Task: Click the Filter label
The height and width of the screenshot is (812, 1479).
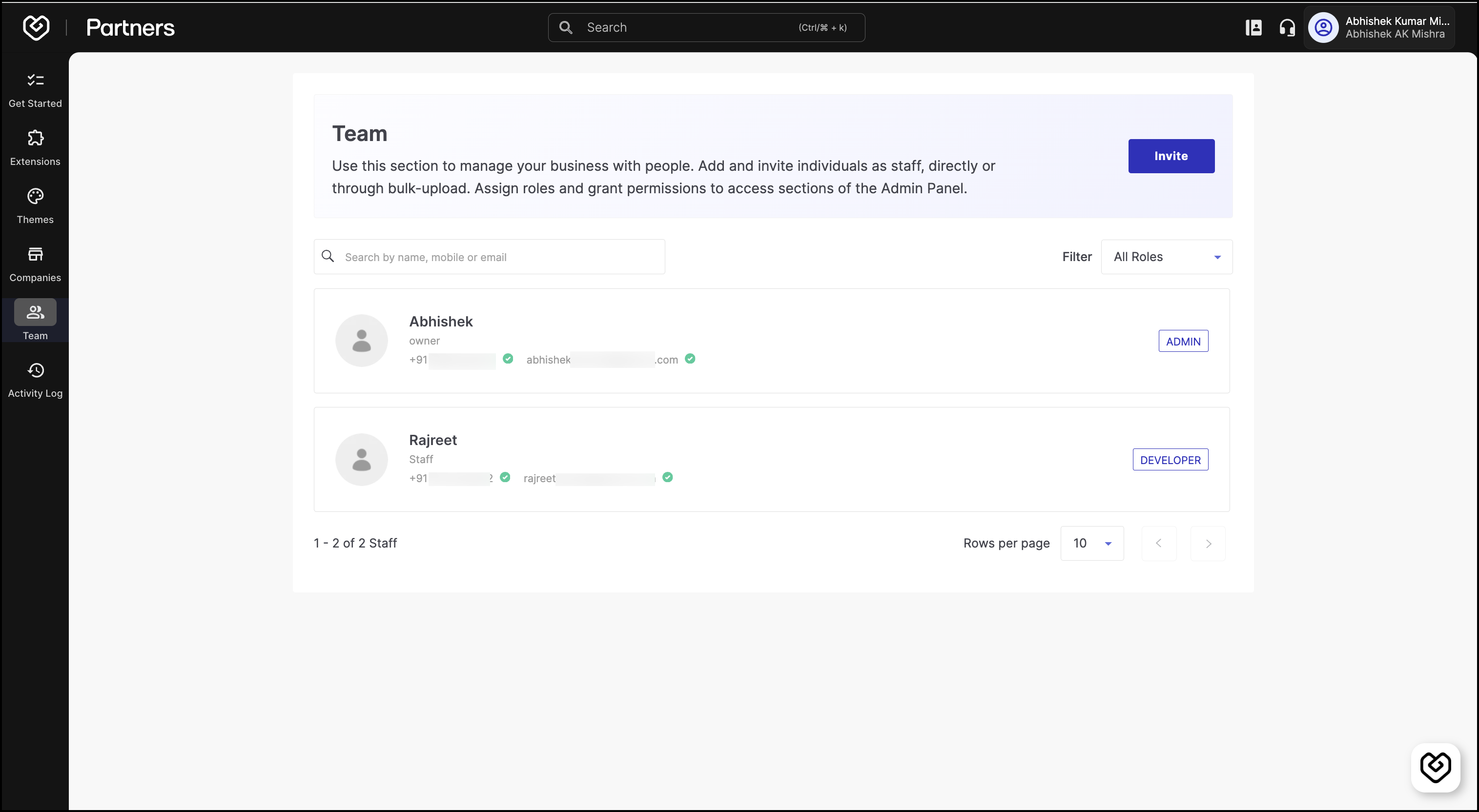Action: coord(1077,257)
